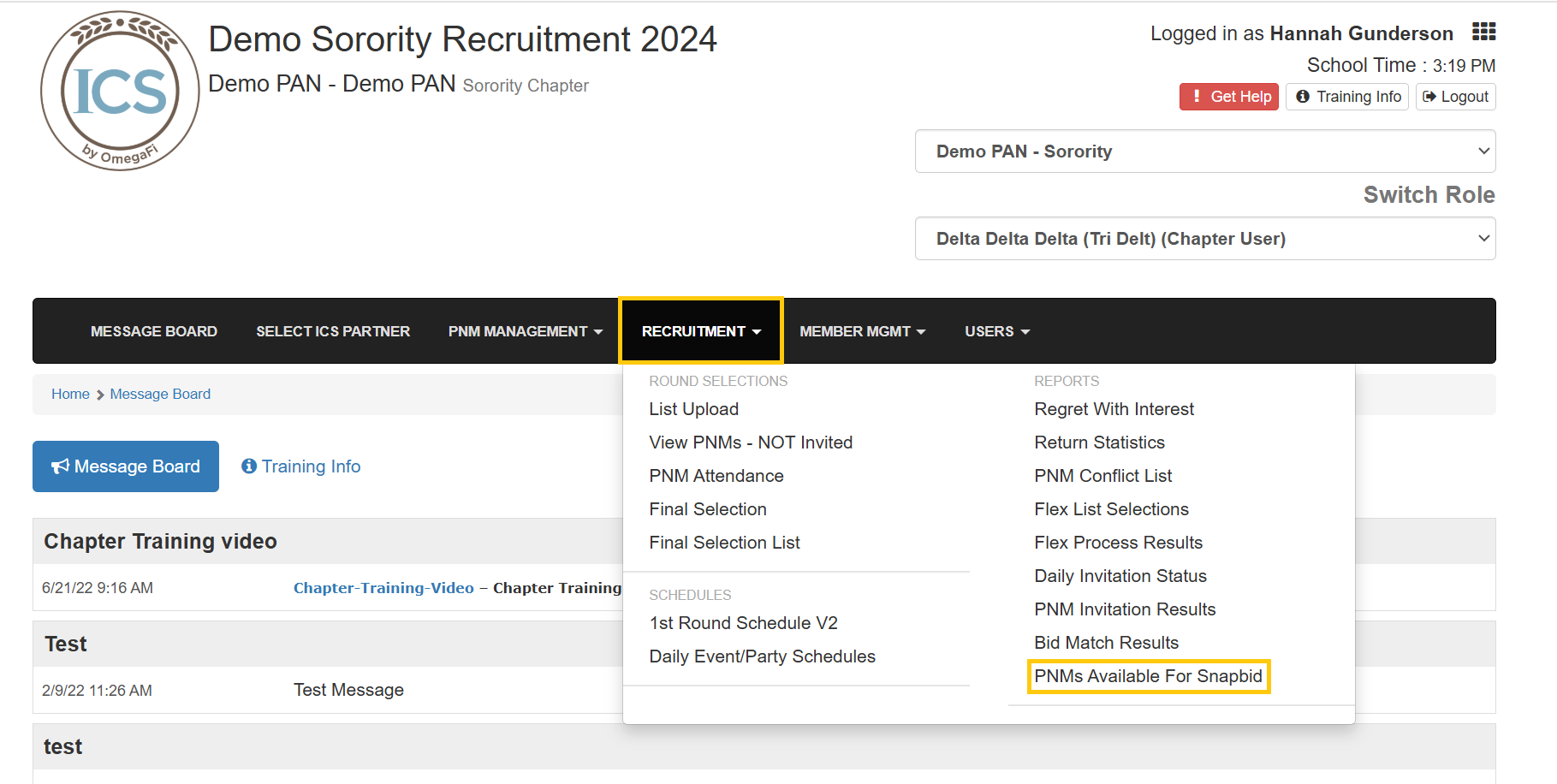The width and height of the screenshot is (1557, 784).
Task: Open the Switch Role chapter dropdown
Action: click(1205, 239)
